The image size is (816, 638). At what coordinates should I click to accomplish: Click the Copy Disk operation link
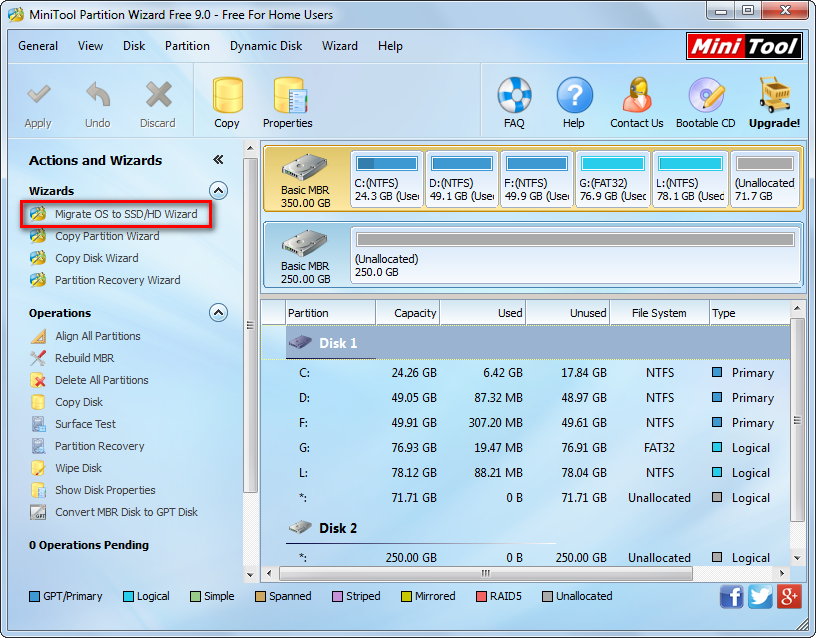[x=79, y=402]
